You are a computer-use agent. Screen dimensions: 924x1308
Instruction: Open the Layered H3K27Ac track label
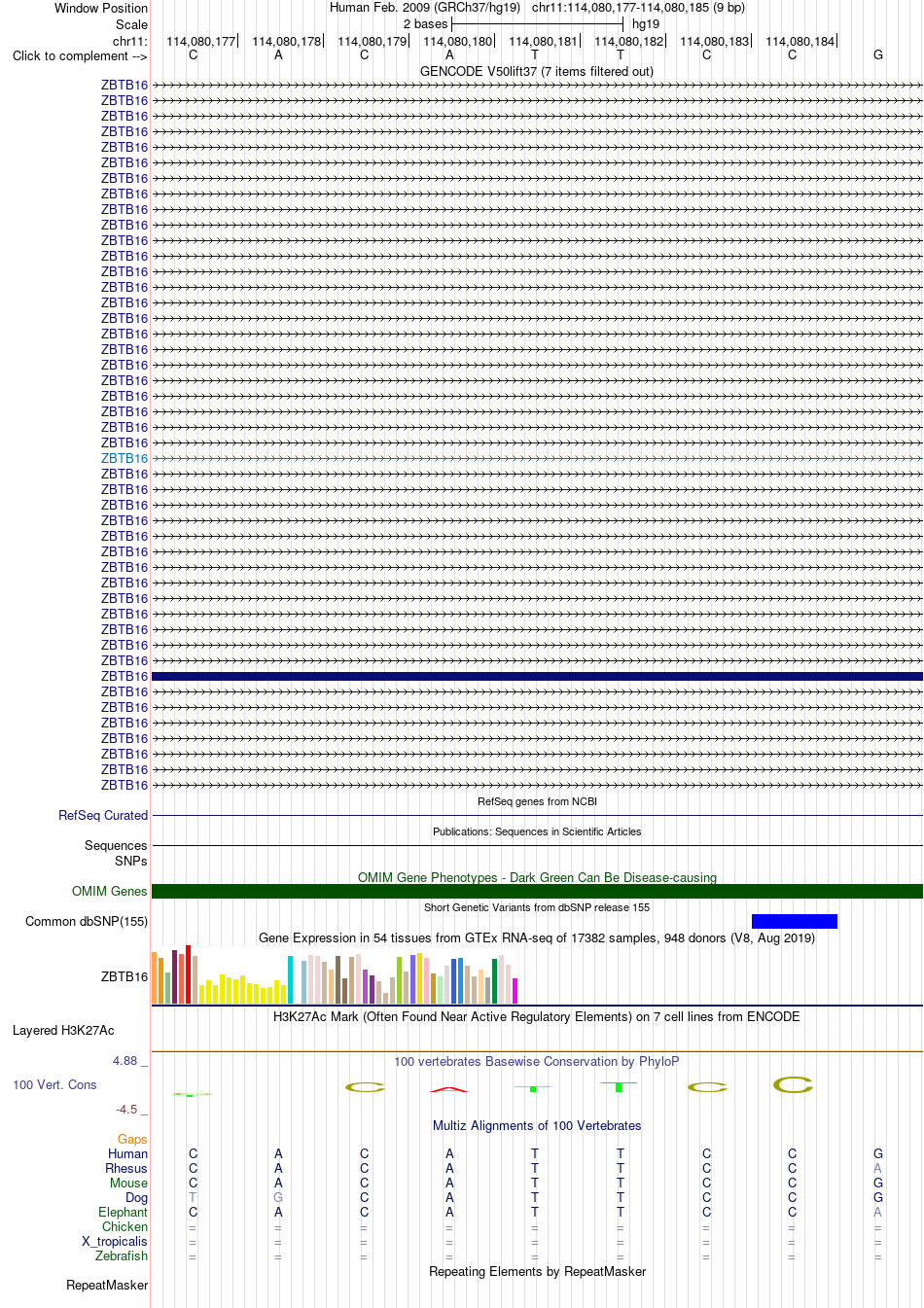coord(63,1030)
